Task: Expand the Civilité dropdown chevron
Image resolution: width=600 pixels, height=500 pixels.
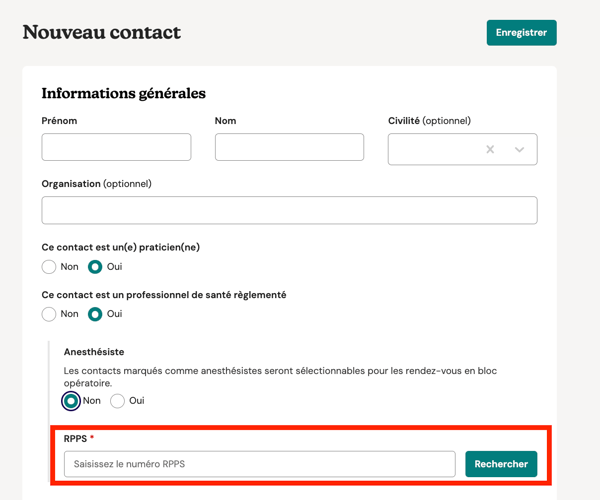Action: (x=519, y=150)
